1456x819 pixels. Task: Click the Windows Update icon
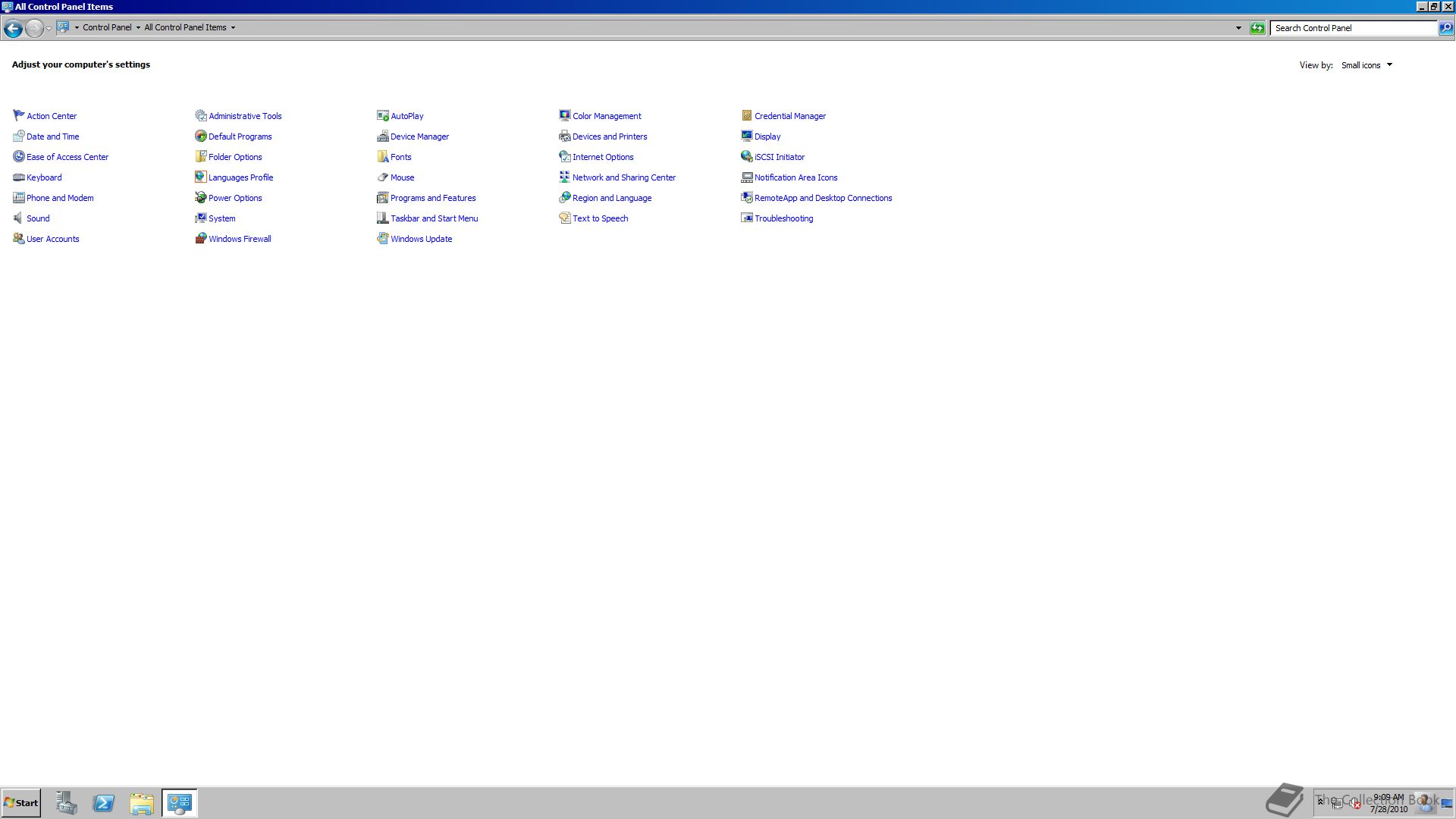click(382, 238)
